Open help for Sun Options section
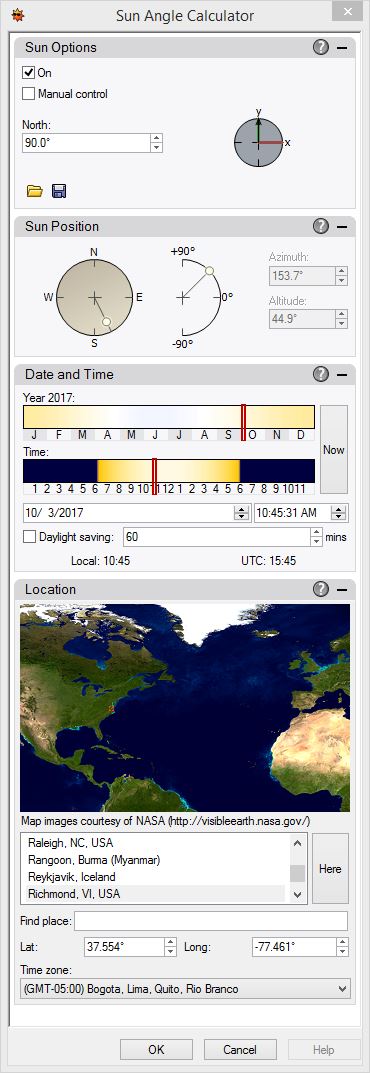Screen dimensions: 370x1073 click(x=320, y=47)
